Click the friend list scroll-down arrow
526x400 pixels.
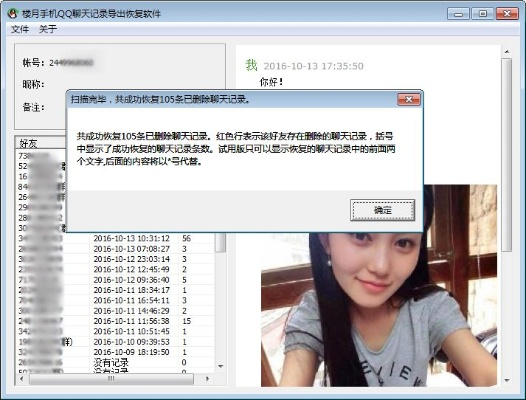point(220,366)
